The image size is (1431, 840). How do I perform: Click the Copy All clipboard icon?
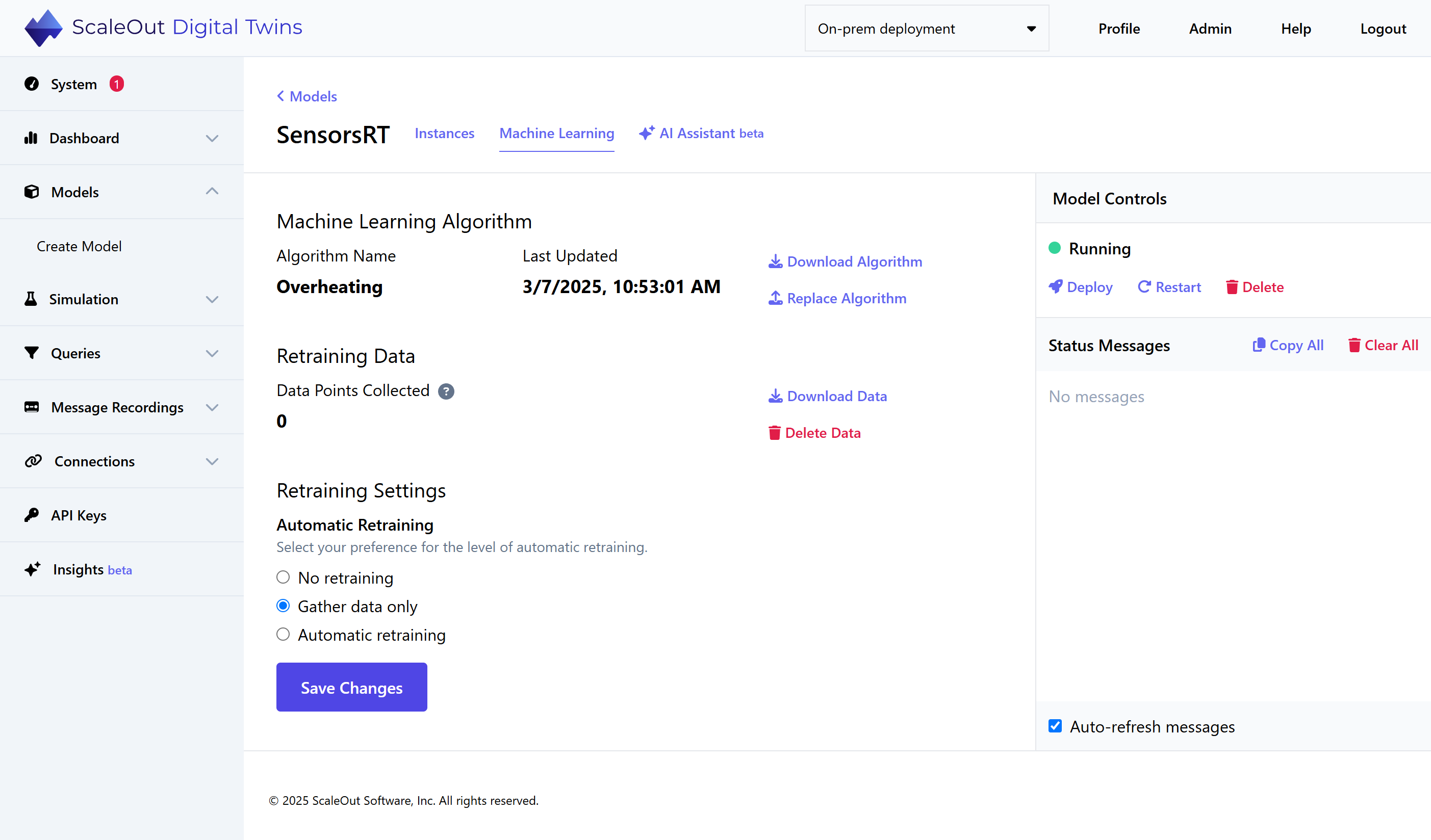1259,345
